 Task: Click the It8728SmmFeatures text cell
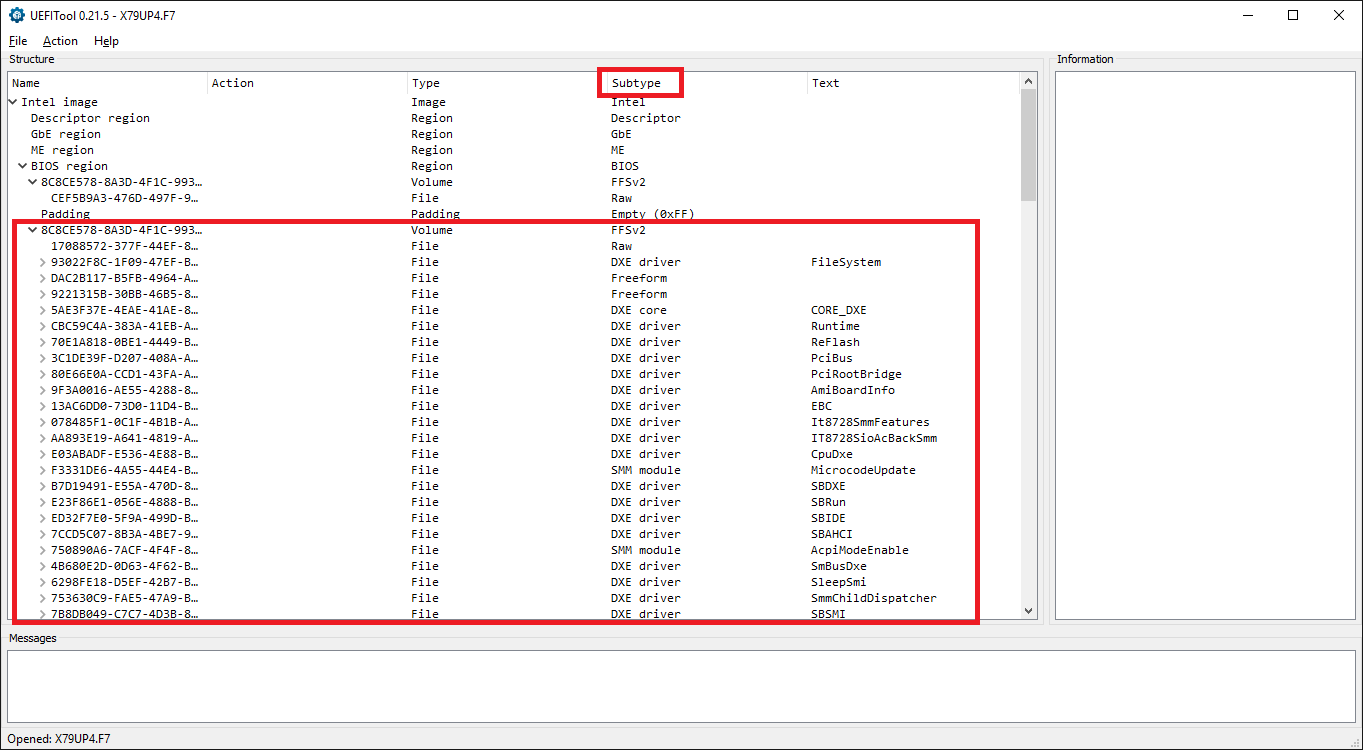coord(870,422)
